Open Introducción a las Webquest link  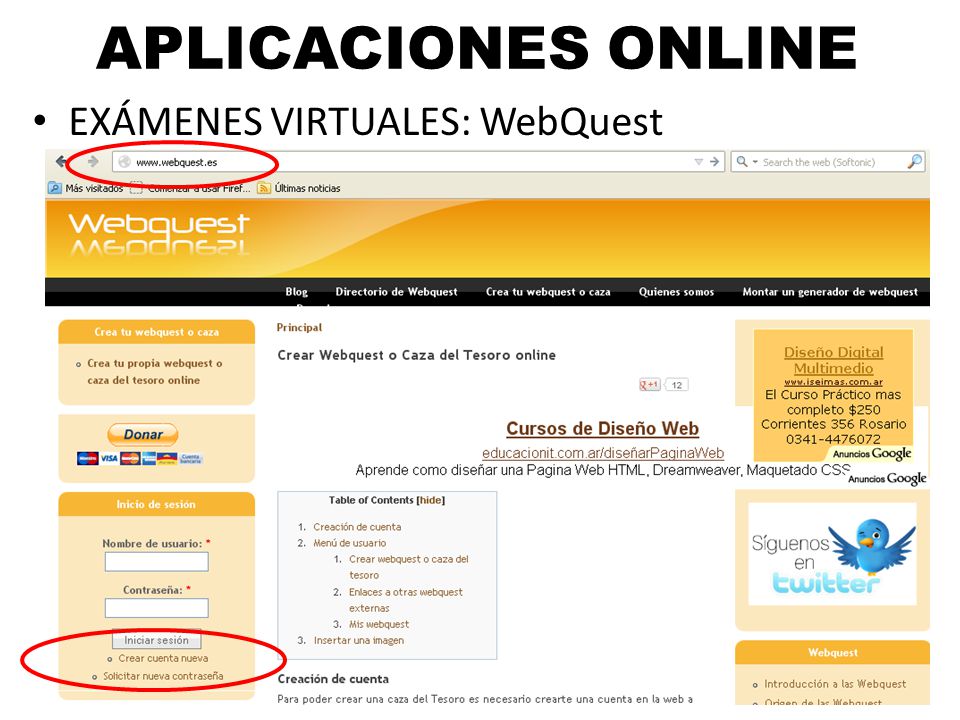click(835, 684)
